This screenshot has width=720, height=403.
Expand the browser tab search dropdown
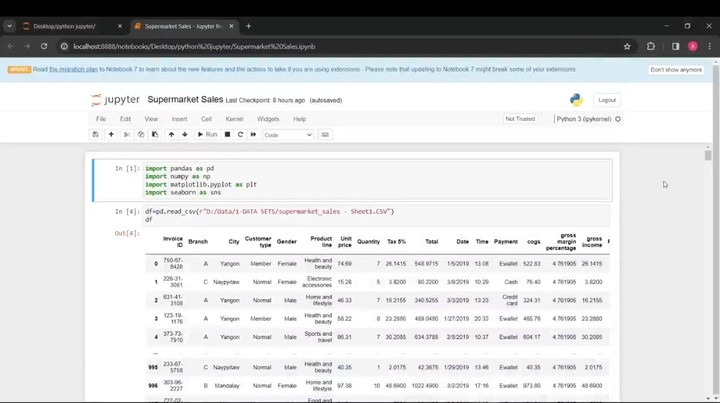[9, 26]
